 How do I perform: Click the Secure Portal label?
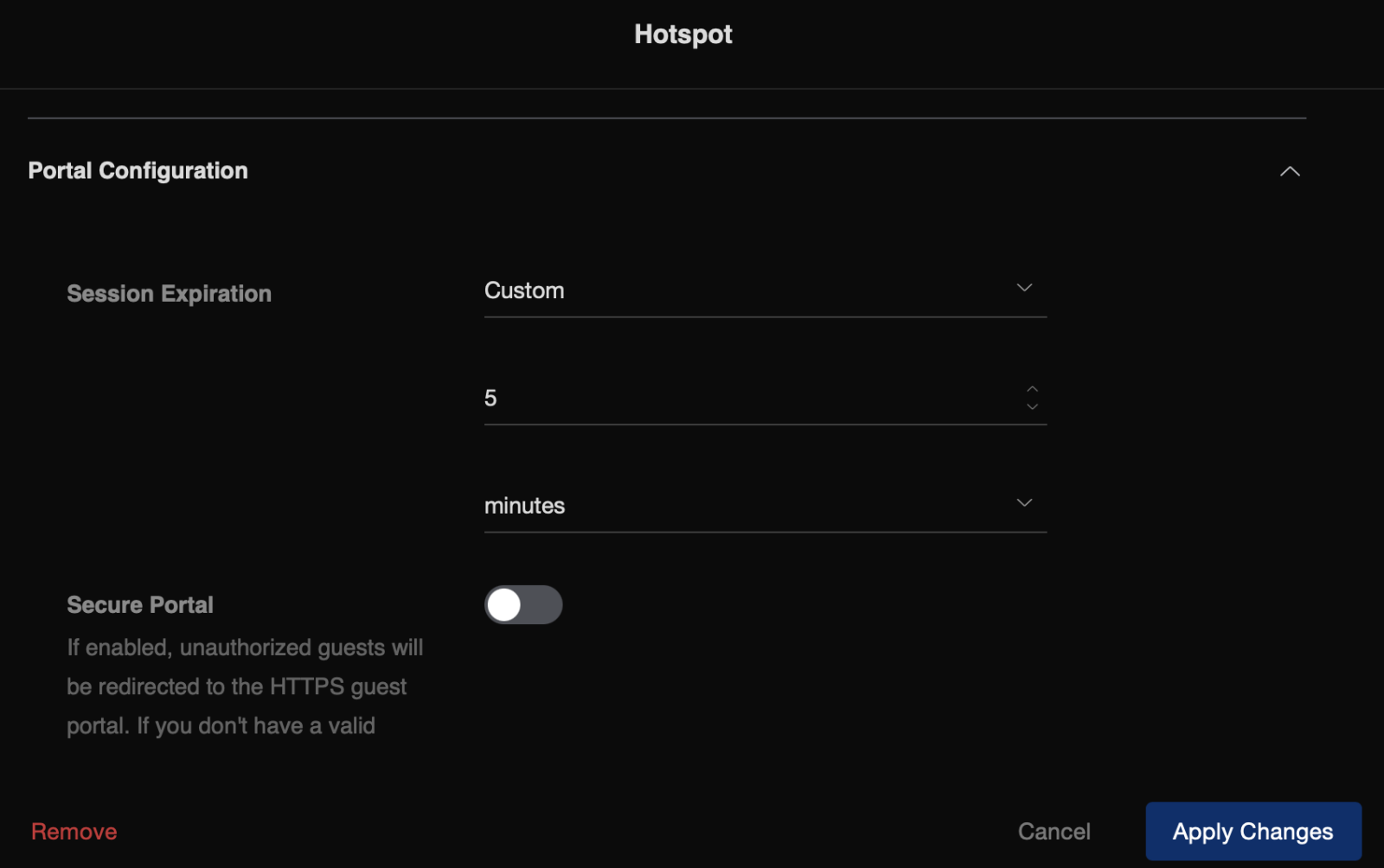coord(140,605)
